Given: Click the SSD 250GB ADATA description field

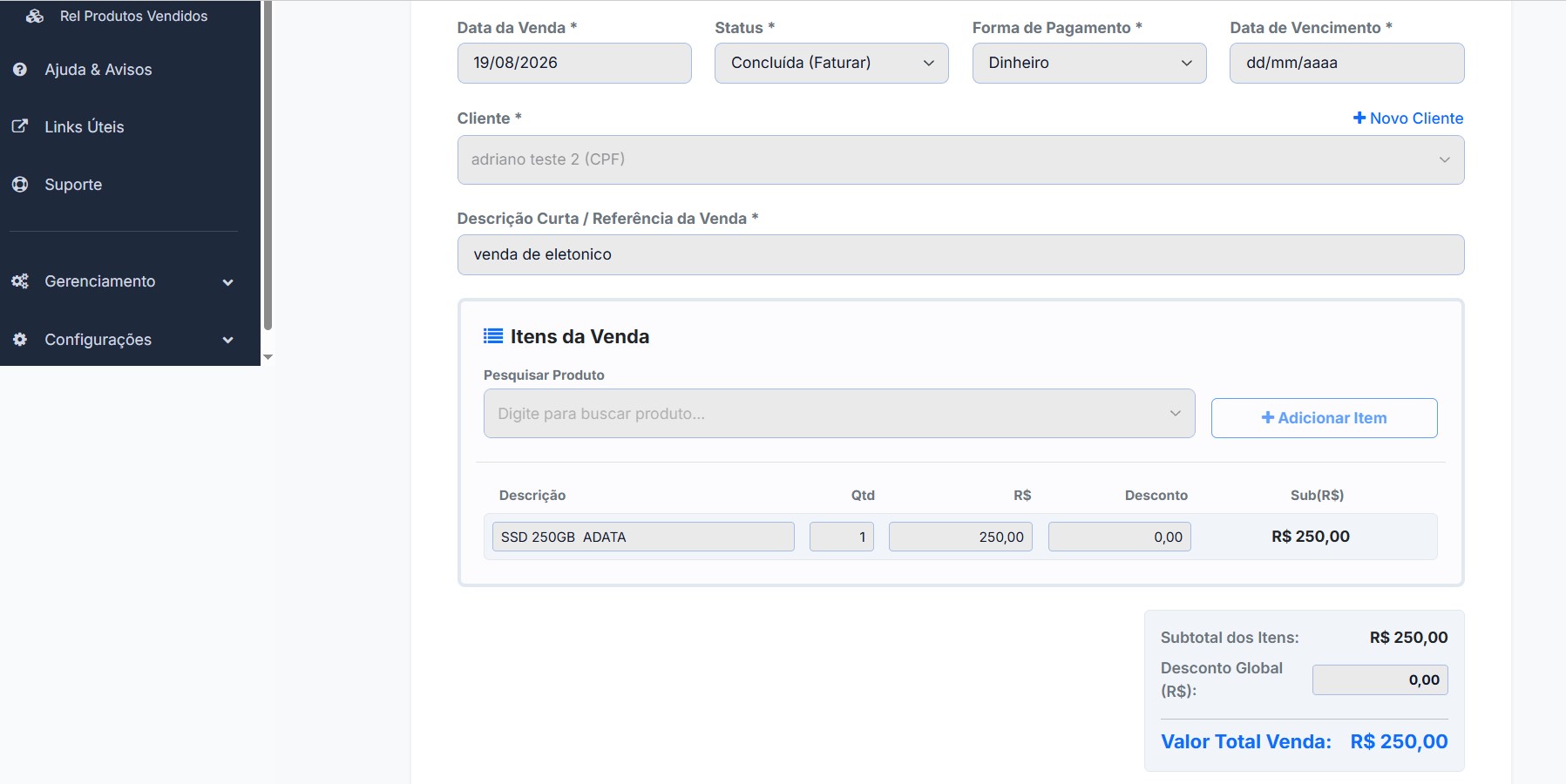Looking at the screenshot, I should [x=643, y=537].
